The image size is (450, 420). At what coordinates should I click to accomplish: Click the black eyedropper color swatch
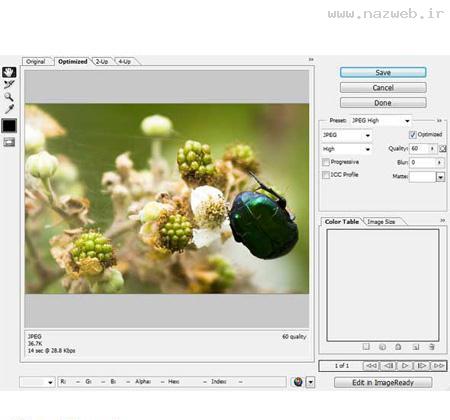[x=9, y=126]
